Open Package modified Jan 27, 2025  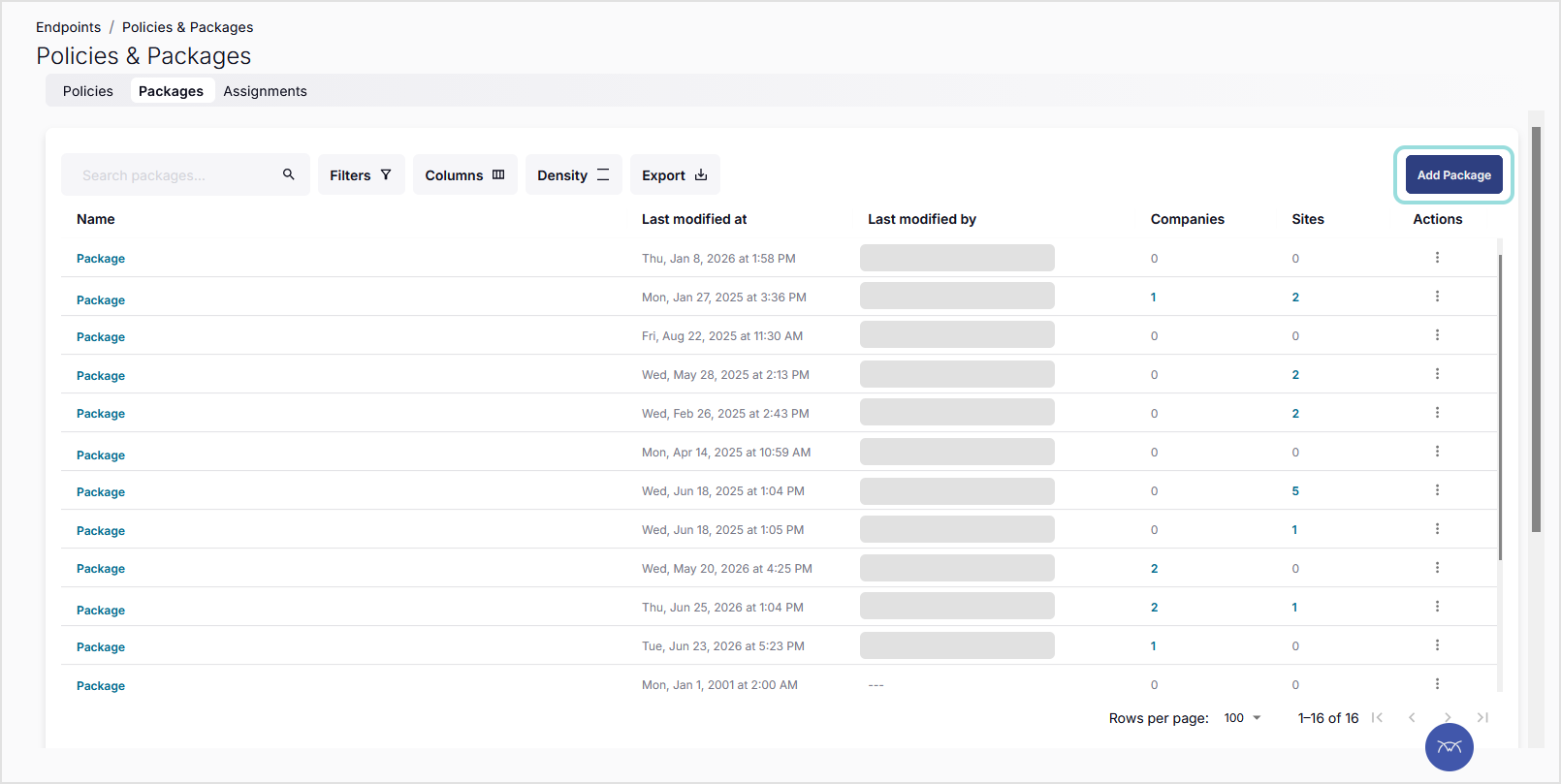click(x=101, y=300)
